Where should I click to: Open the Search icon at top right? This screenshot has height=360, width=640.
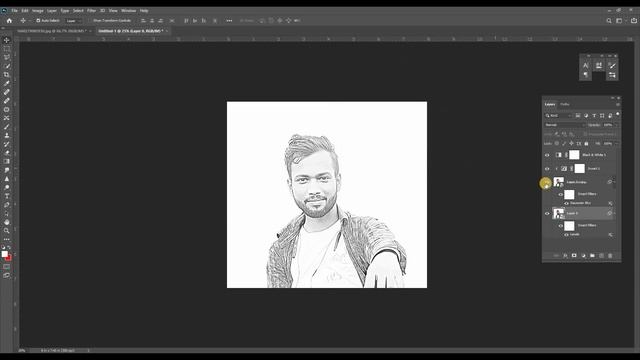click(x=609, y=20)
